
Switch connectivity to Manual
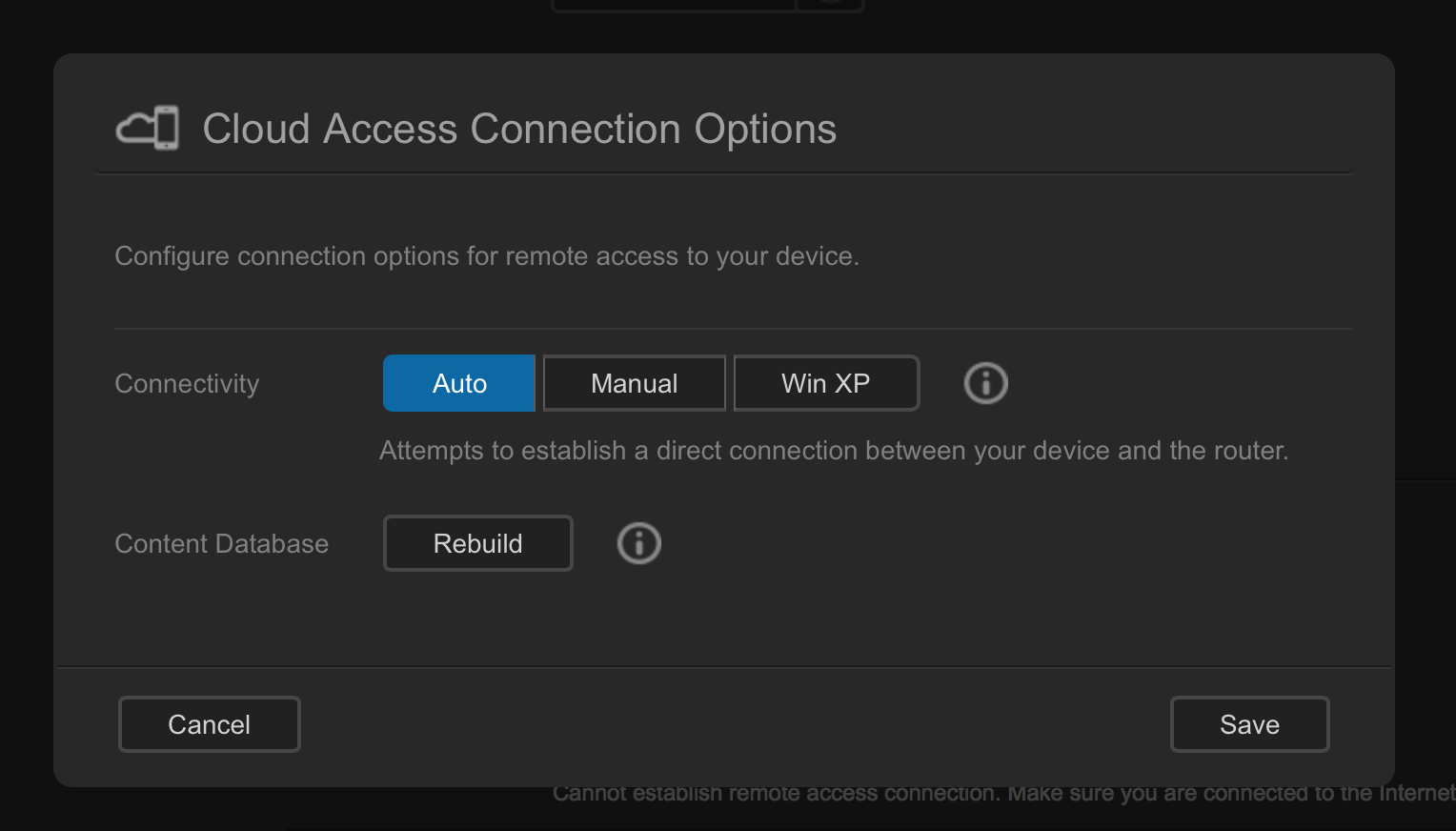[634, 383]
